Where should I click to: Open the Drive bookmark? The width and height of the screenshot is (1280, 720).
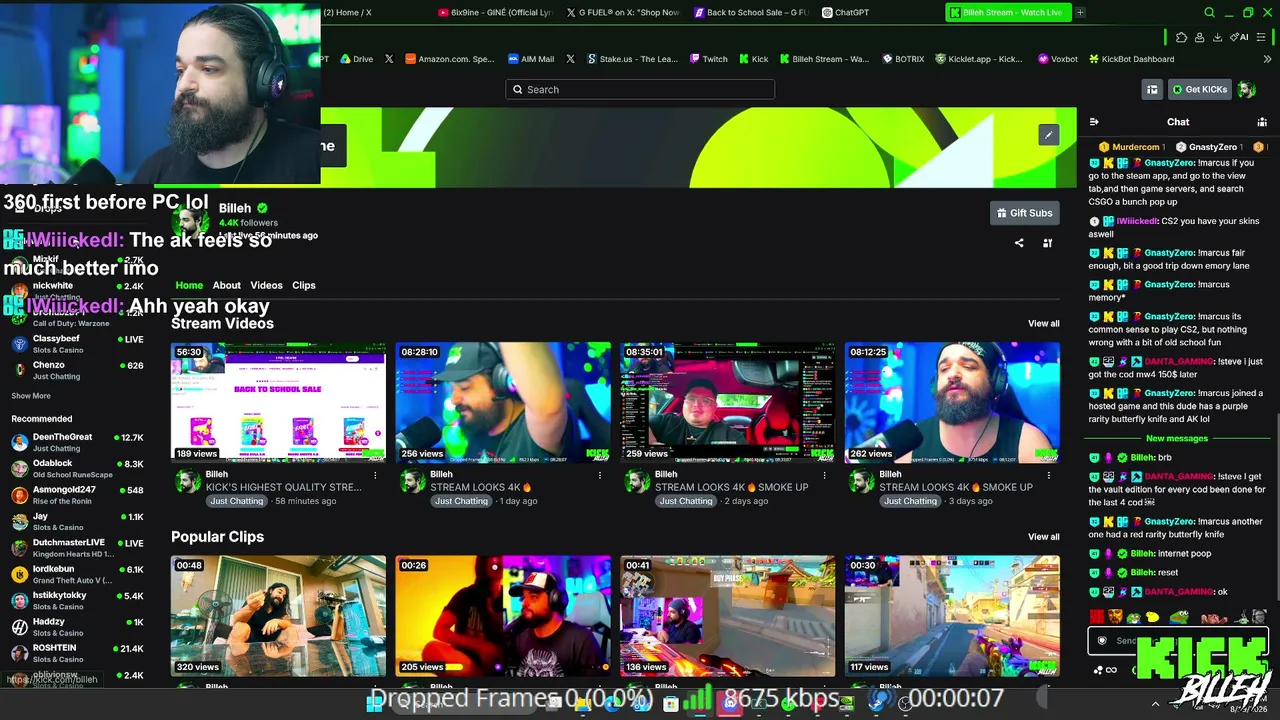tap(356, 59)
